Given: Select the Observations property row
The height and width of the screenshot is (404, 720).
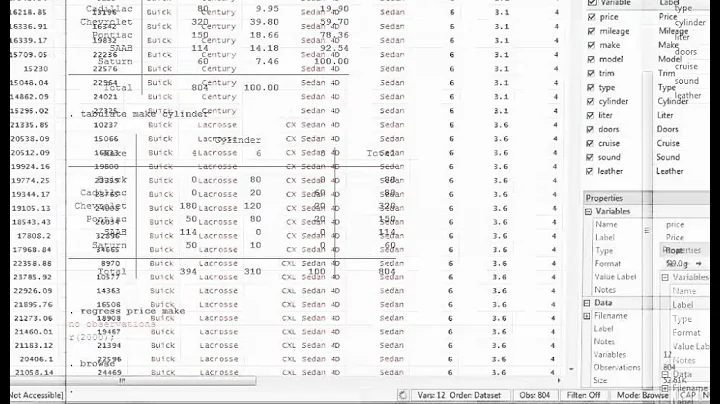Looking at the screenshot, I should tap(618, 367).
